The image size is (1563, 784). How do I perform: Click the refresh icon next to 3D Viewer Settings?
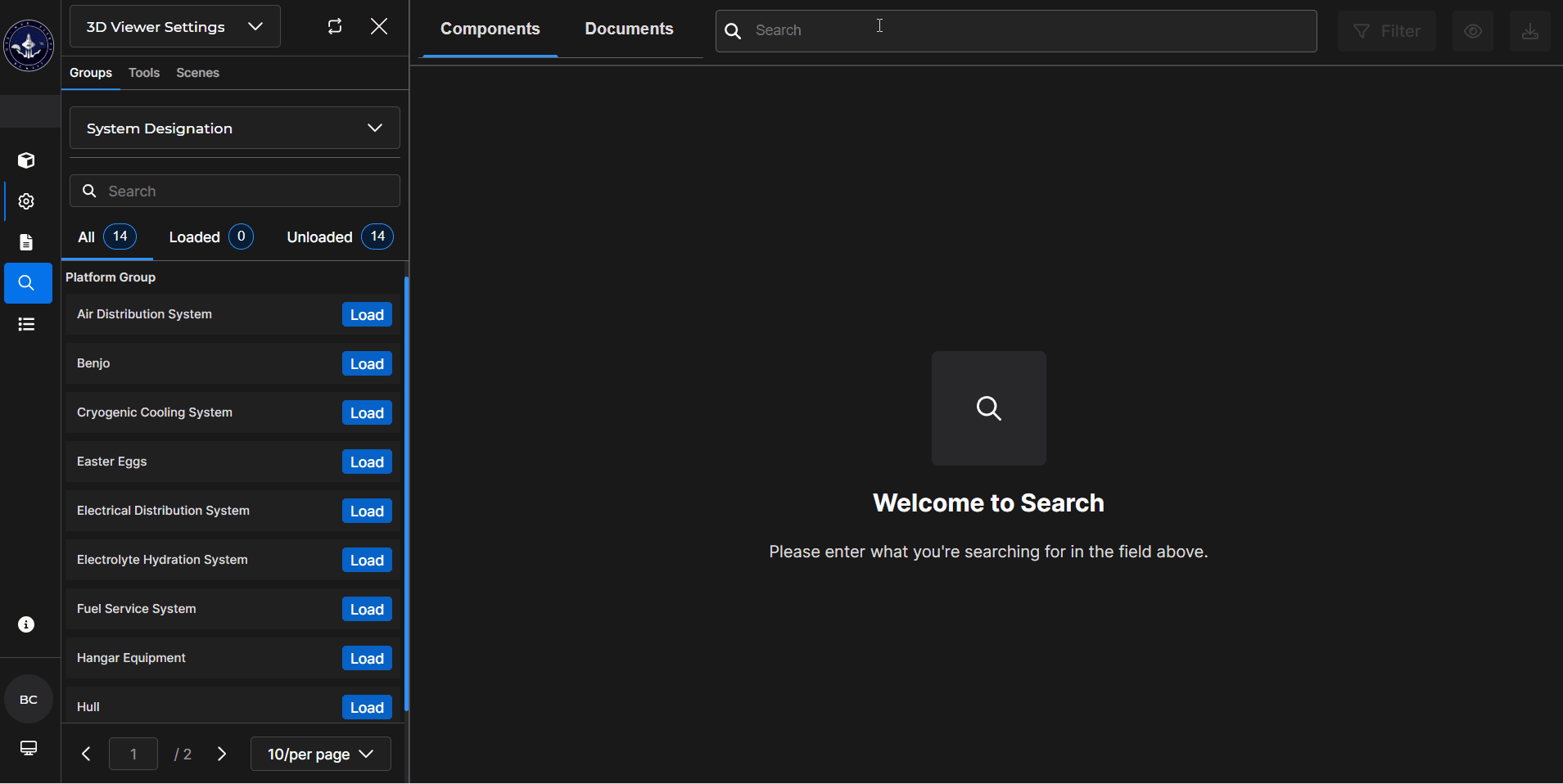(x=335, y=26)
